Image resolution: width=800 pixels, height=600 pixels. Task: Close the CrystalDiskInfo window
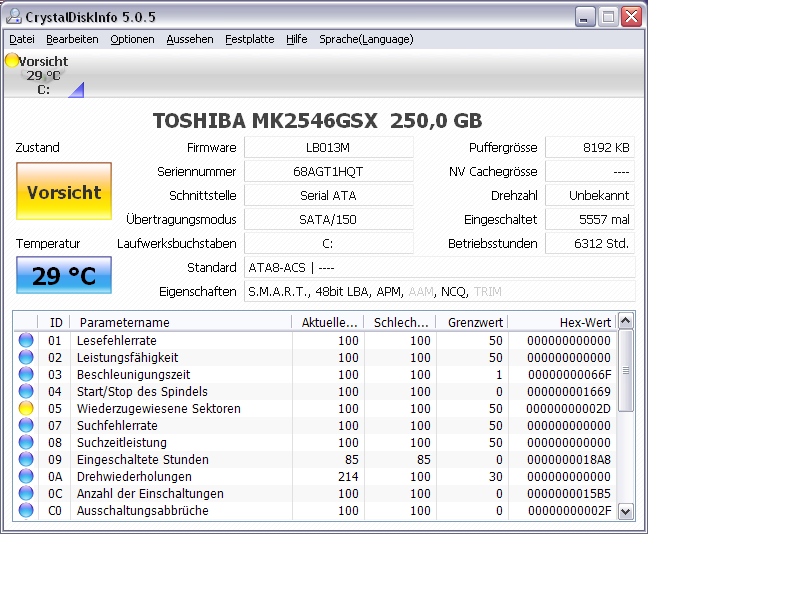coord(632,17)
